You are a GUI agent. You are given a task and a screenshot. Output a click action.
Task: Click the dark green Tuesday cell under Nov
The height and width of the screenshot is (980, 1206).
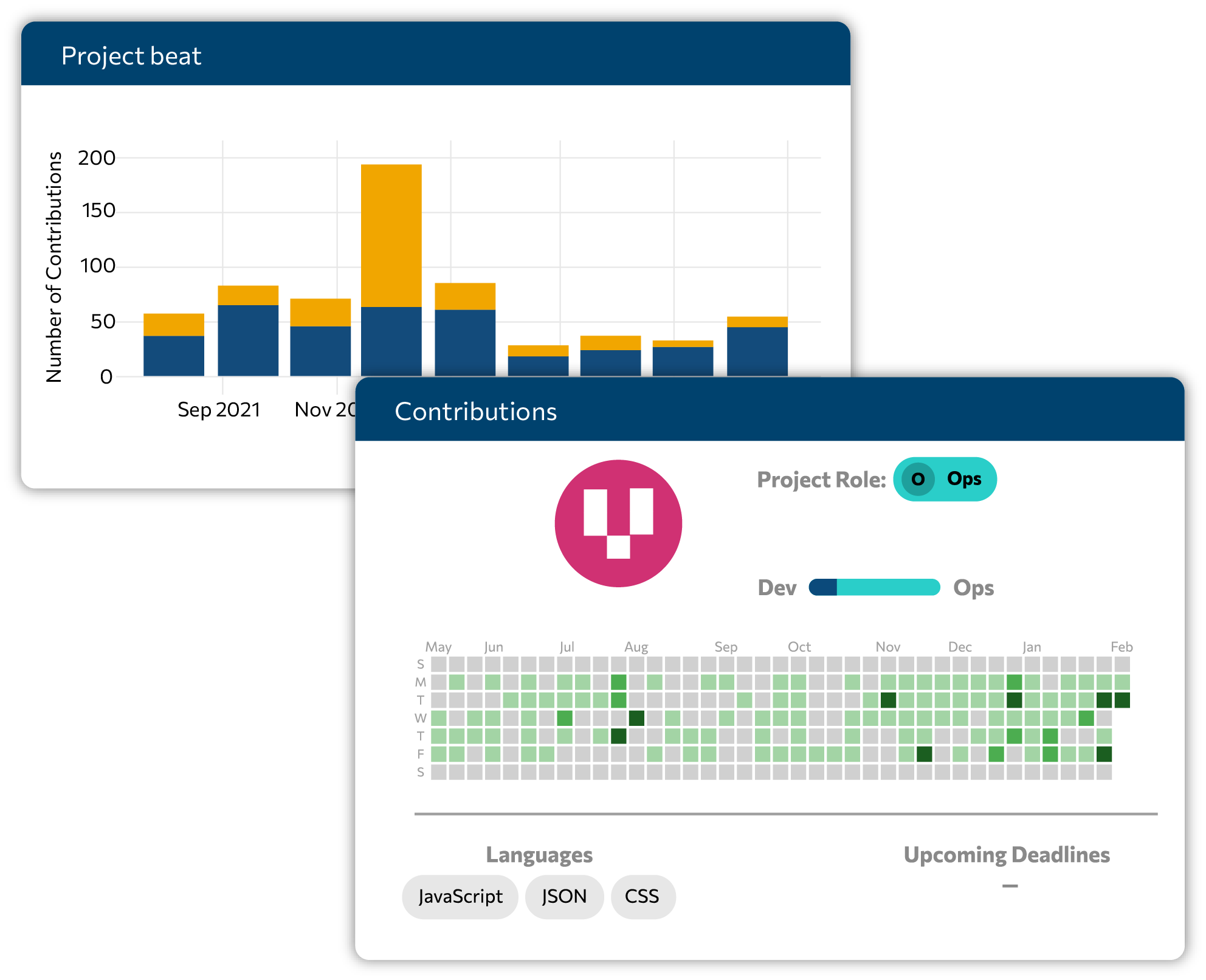tap(888, 700)
